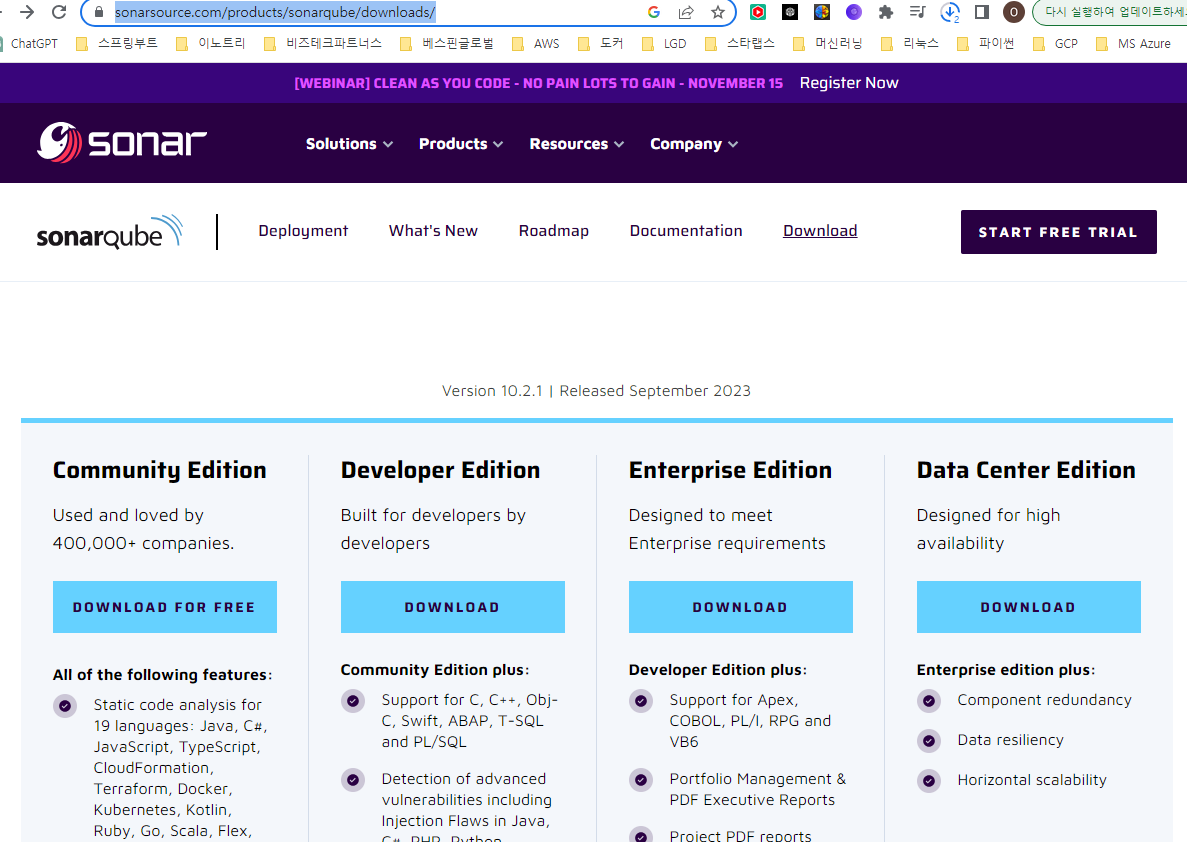This screenshot has width=1187, height=842.
Task: Click the Community Edition heading
Action: [x=160, y=470]
